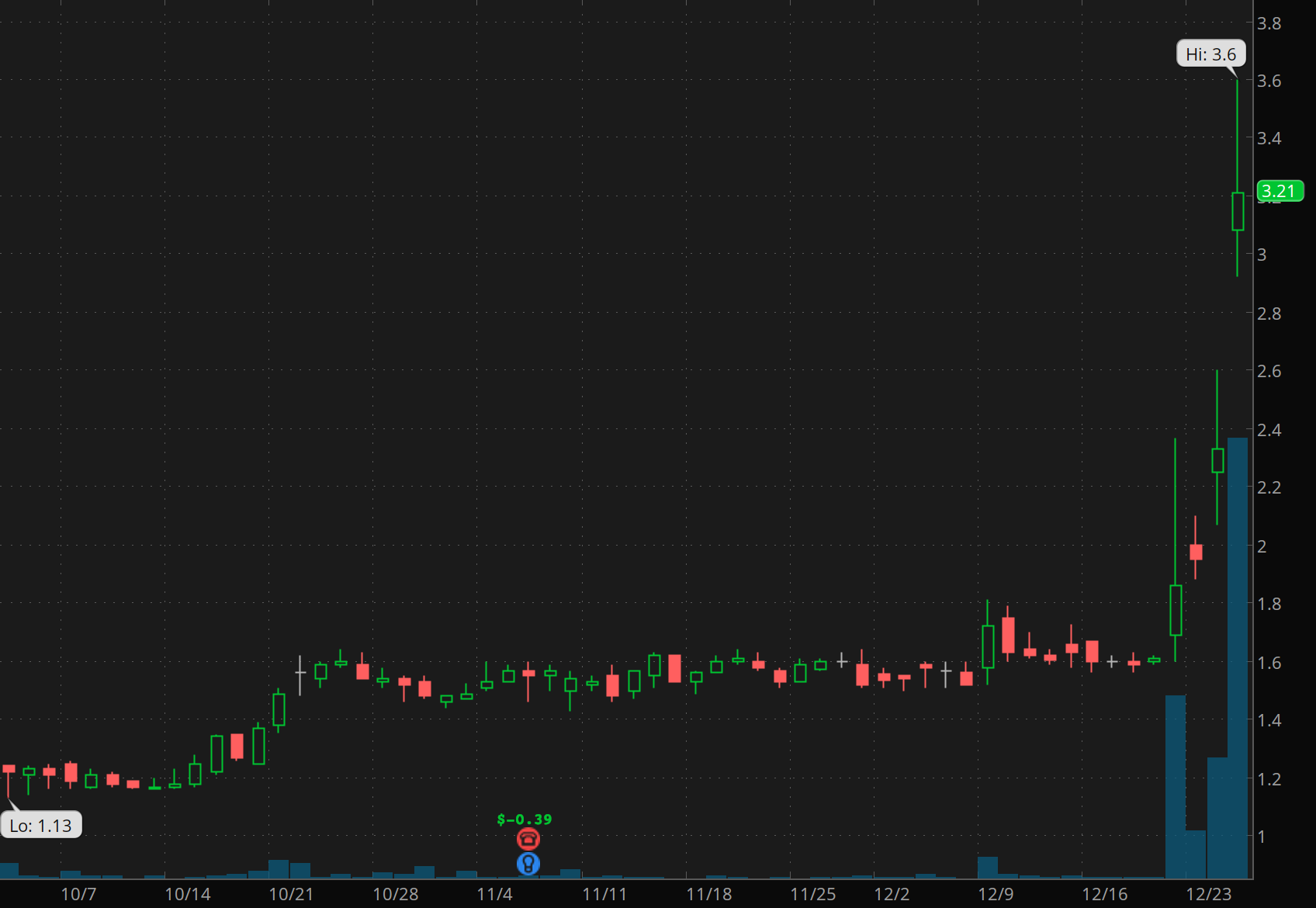This screenshot has height=908, width=1316.
Task: Click the 10/14 date label
Action: 188,894
